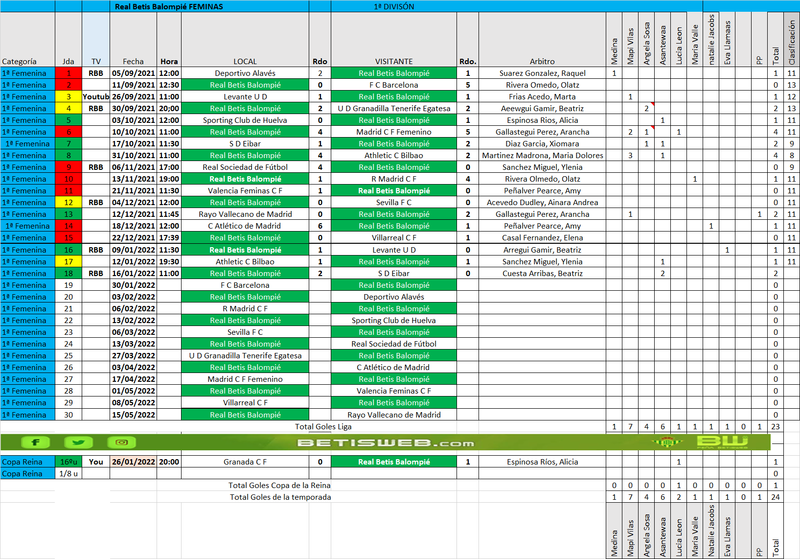This screenshot has height=559, width=800.
Task: Click referee 'Martinez Madrona, Maria Dolores' cell
Action: pos(542,155)
